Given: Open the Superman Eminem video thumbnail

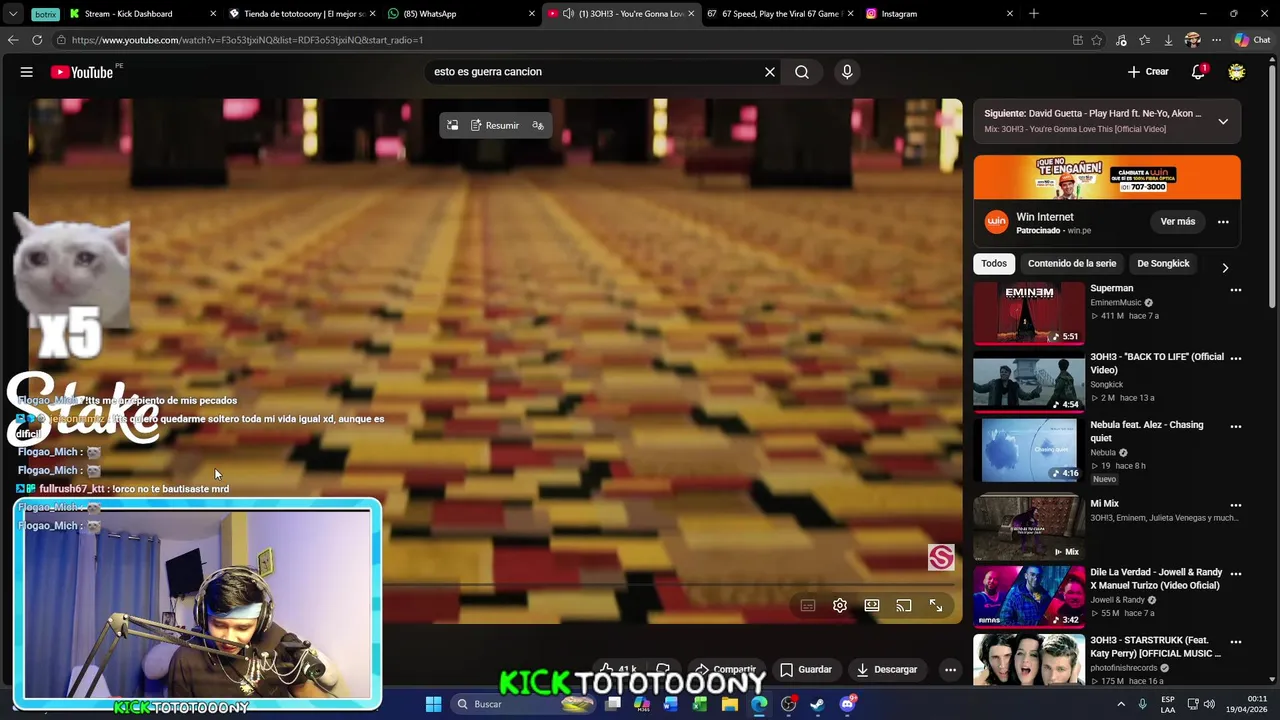Looking at the screenshot, I should tap(1029, 314).
